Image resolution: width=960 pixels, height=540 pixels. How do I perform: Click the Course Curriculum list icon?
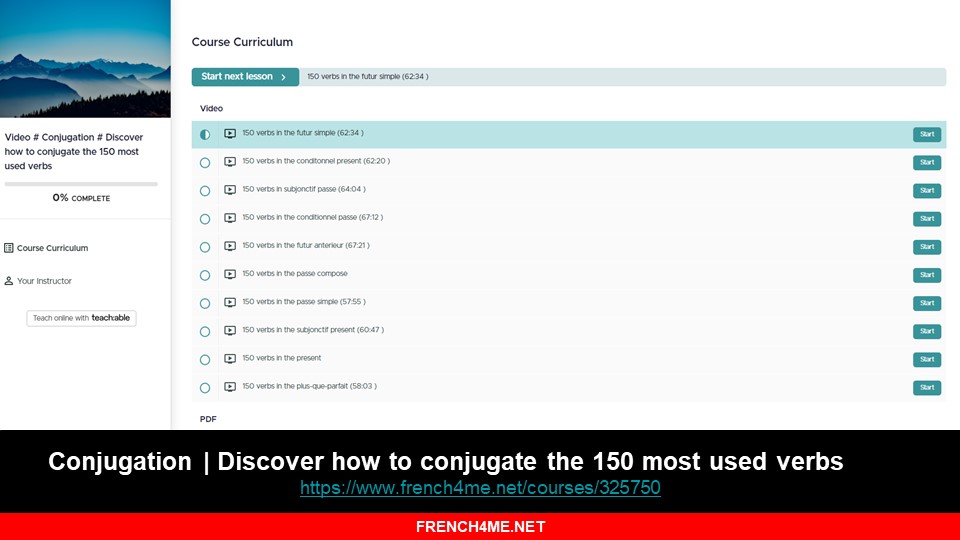(x=9, y=248)
